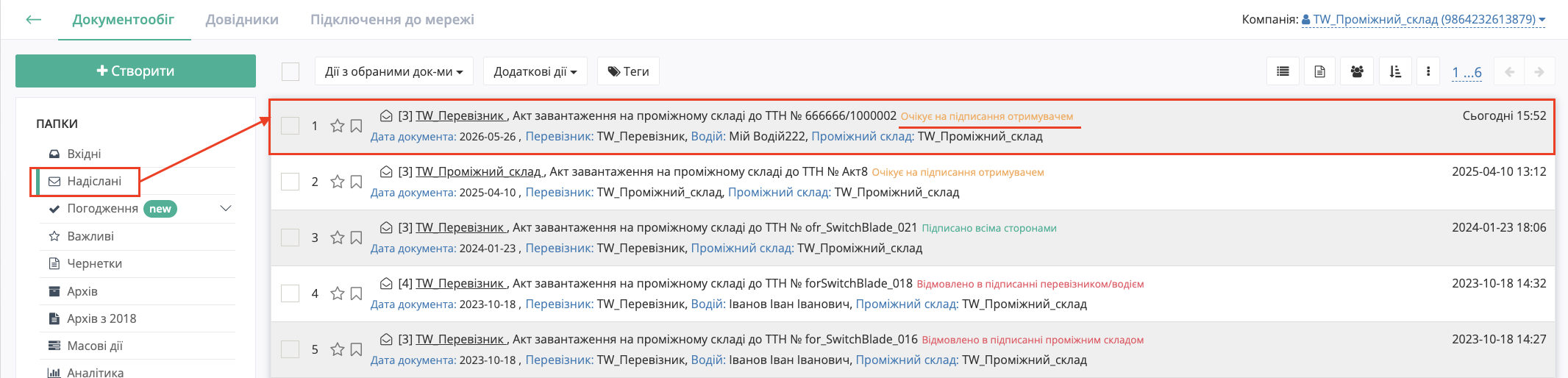Open Погодження folder

click(x=102, y=208)
